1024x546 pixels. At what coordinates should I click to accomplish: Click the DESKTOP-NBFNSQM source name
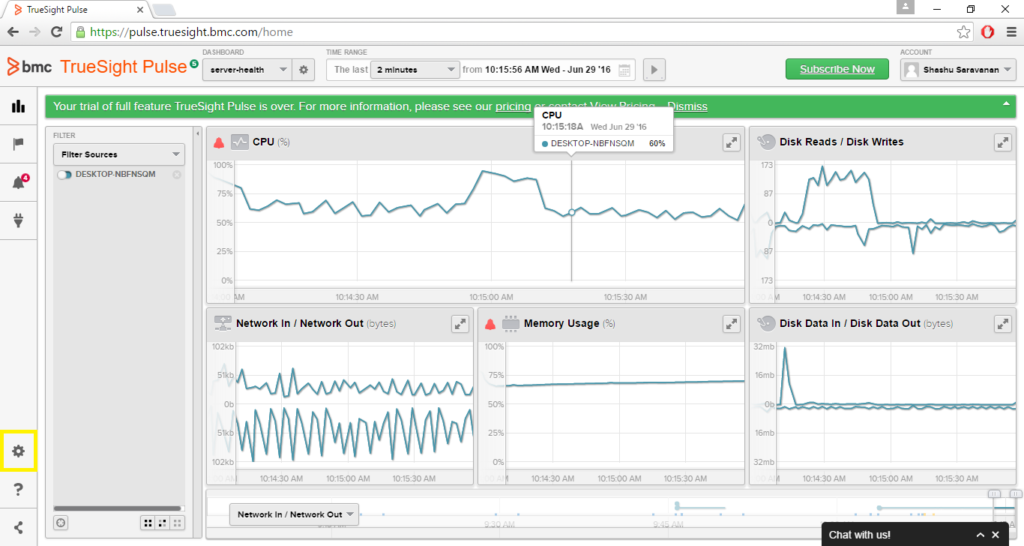coord(116,174)
